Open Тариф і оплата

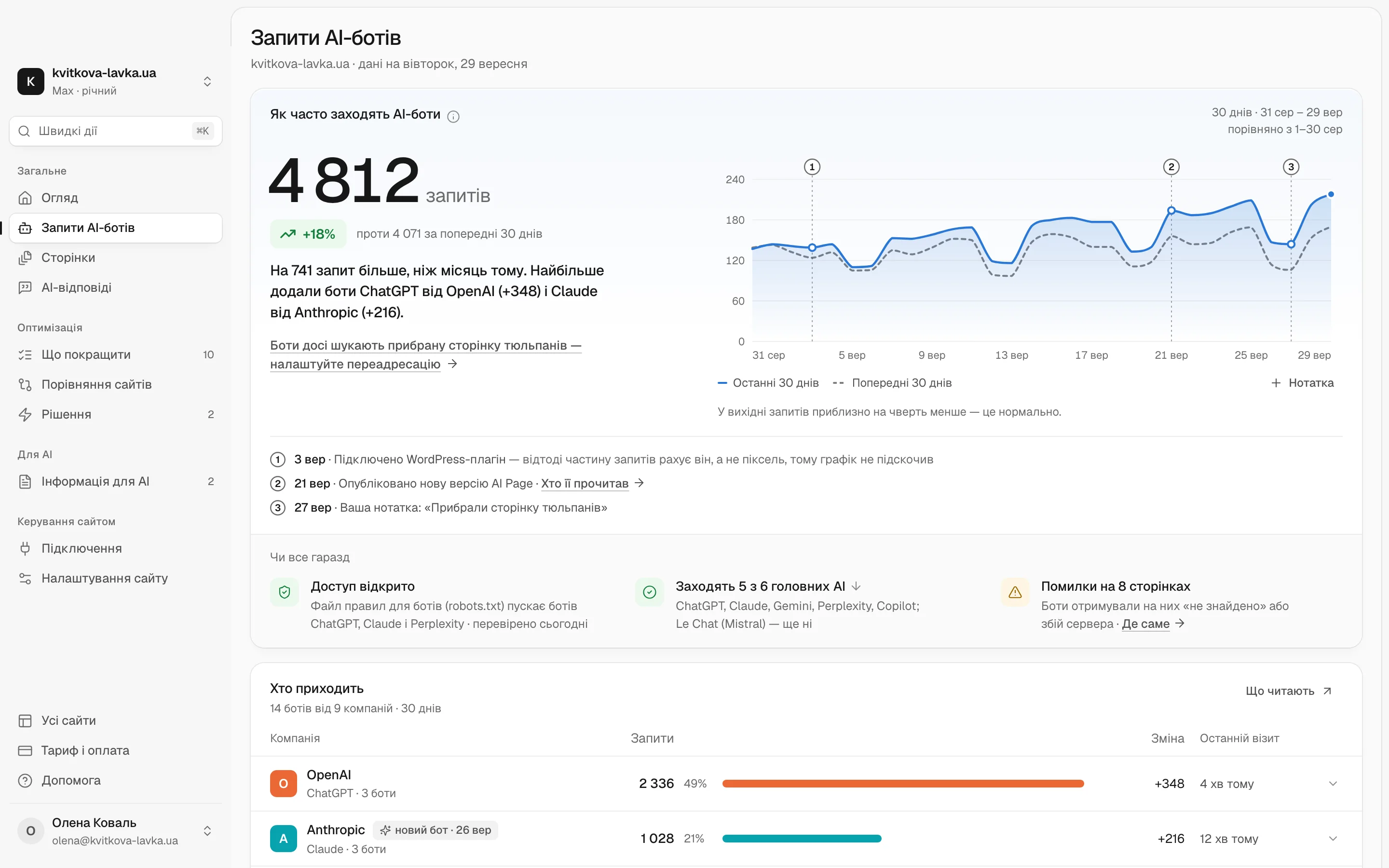116,751
